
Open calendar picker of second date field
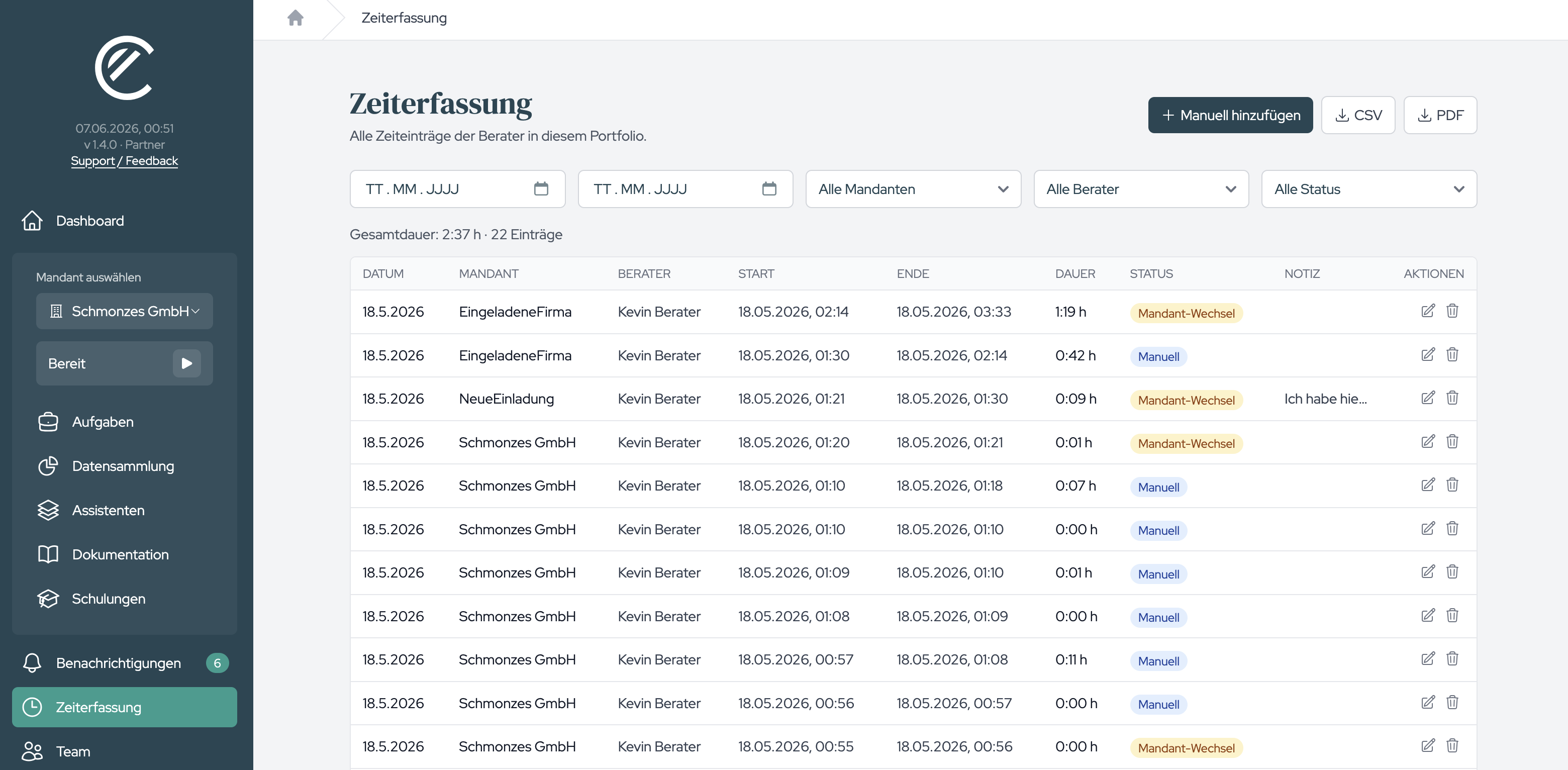click(x=769, y=189)
